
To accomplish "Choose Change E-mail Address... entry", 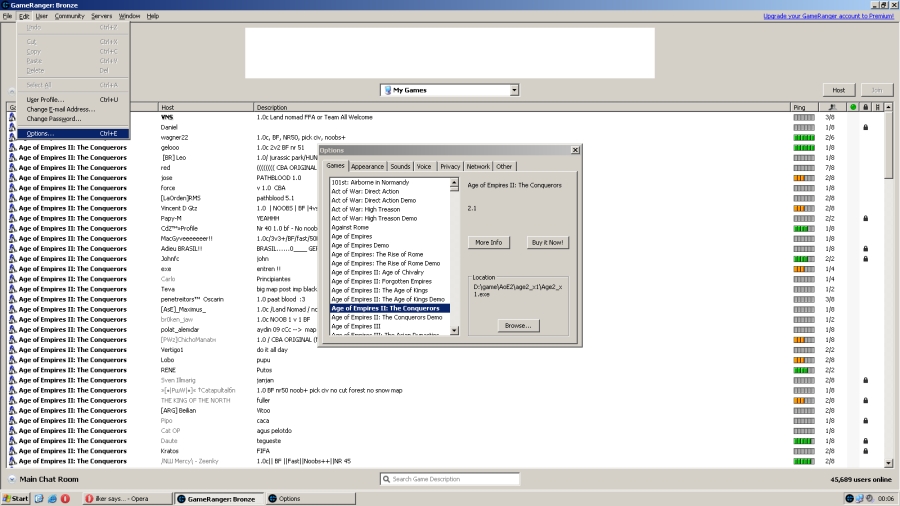I will pyautogui.click(x=73, y=109).
